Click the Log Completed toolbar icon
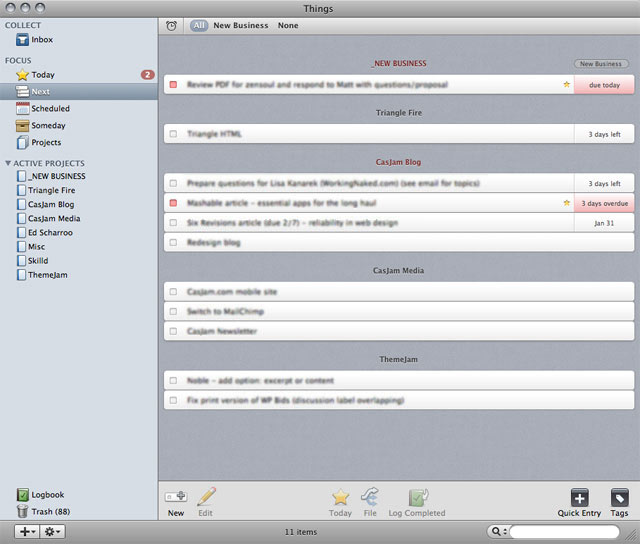The height and width of the screenshot is (544, 640). coord(417,497)
